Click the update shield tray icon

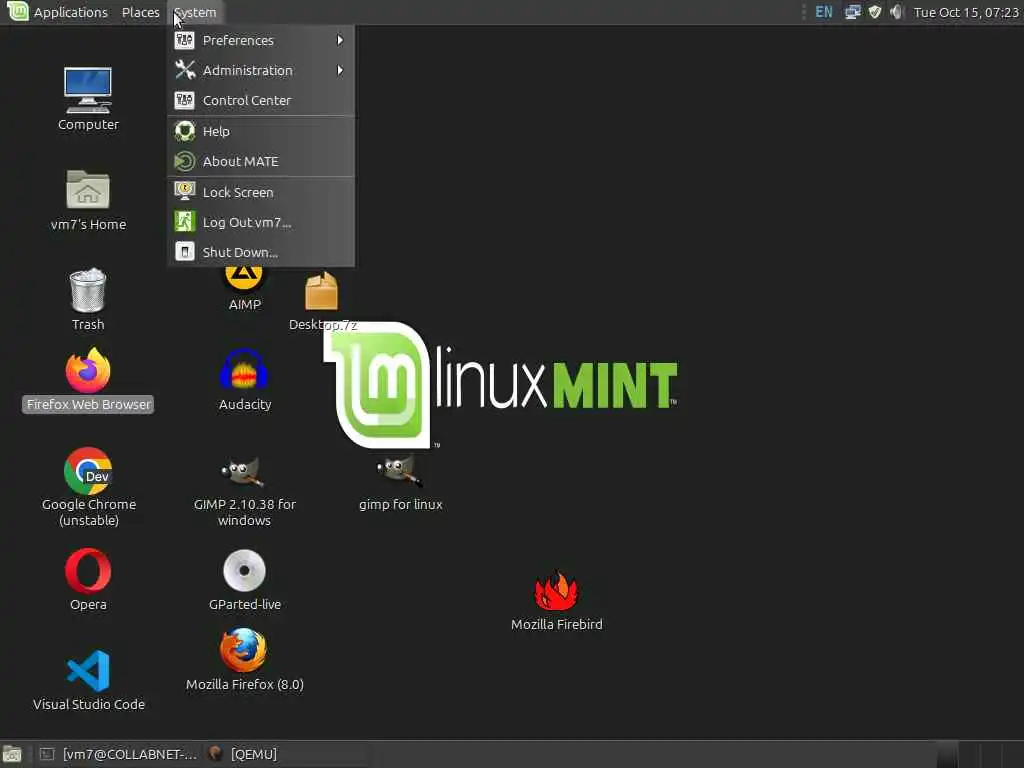coord(875,12)
